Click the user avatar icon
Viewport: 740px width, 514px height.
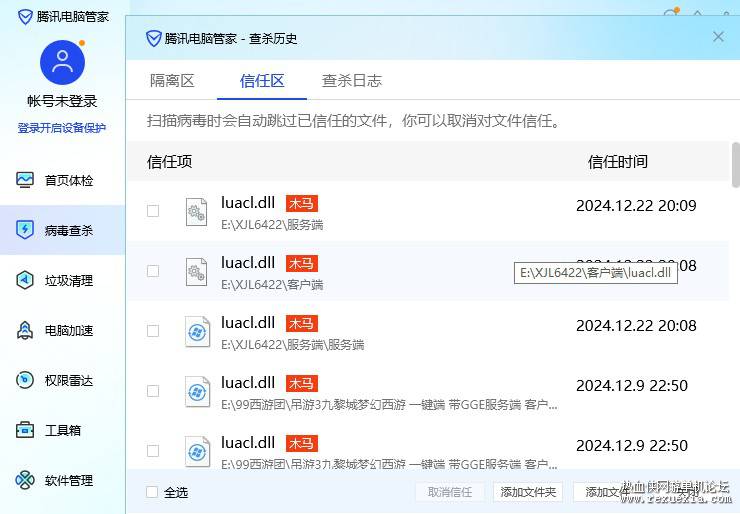(x=62, y=62)
